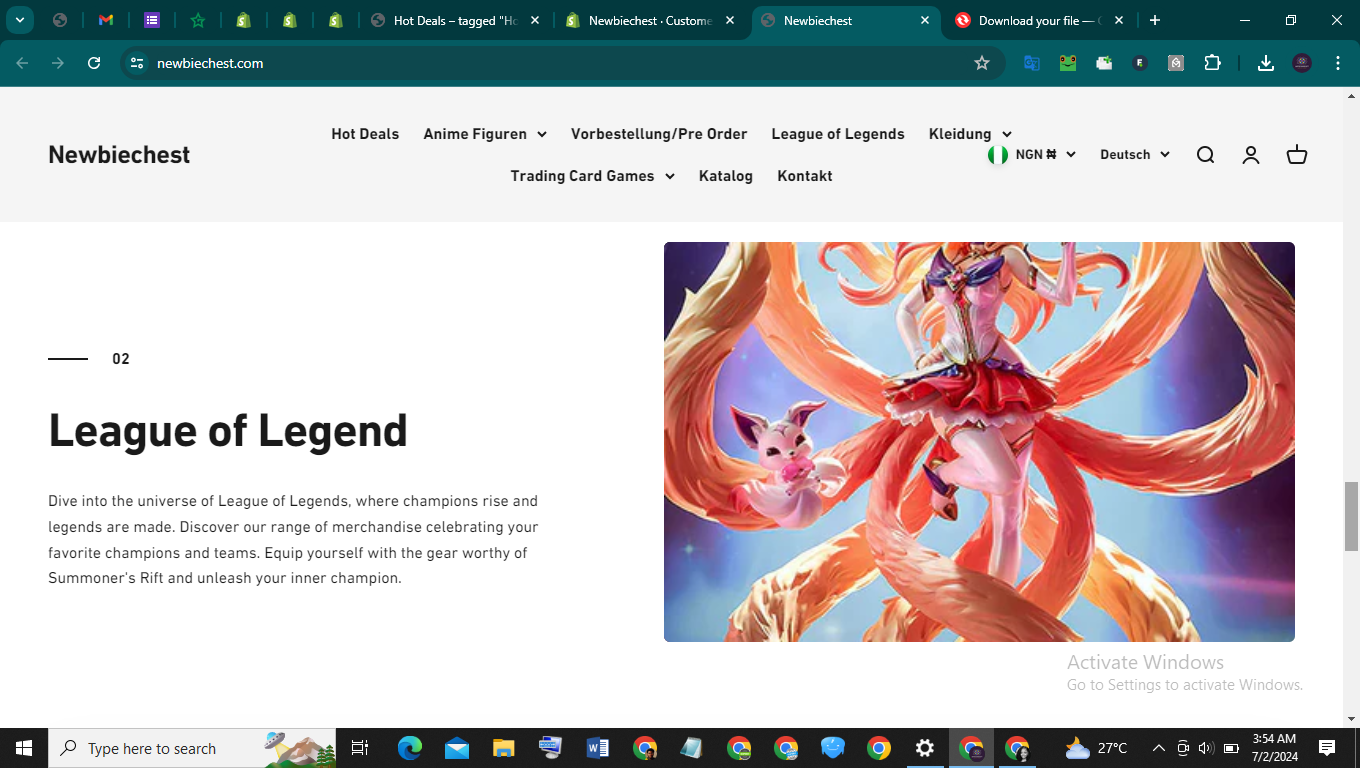
Task: Click the 02 section number
Action: coord(121,359)
